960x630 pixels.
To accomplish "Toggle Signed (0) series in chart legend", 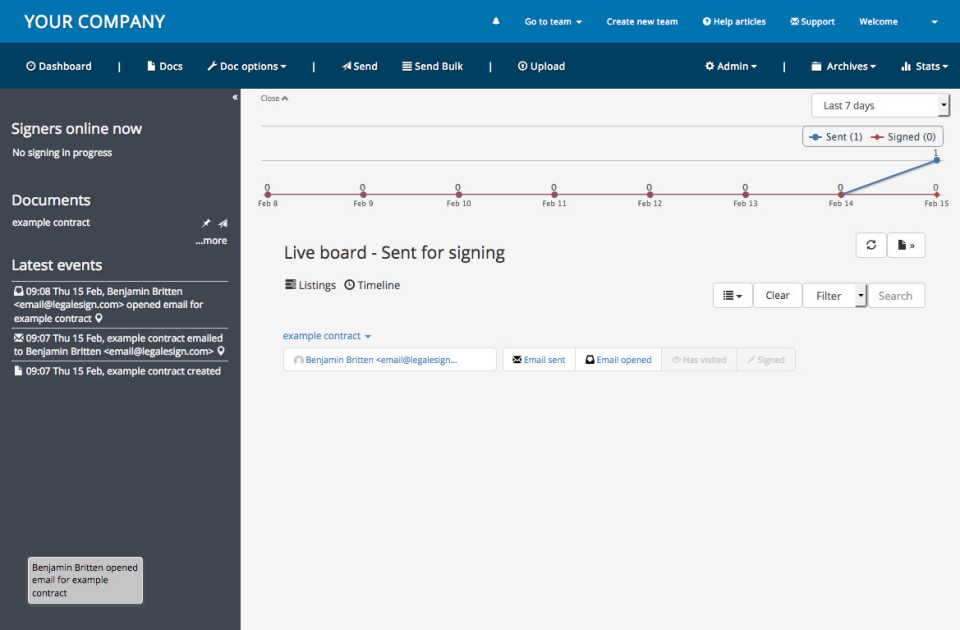I will (904, 137).
